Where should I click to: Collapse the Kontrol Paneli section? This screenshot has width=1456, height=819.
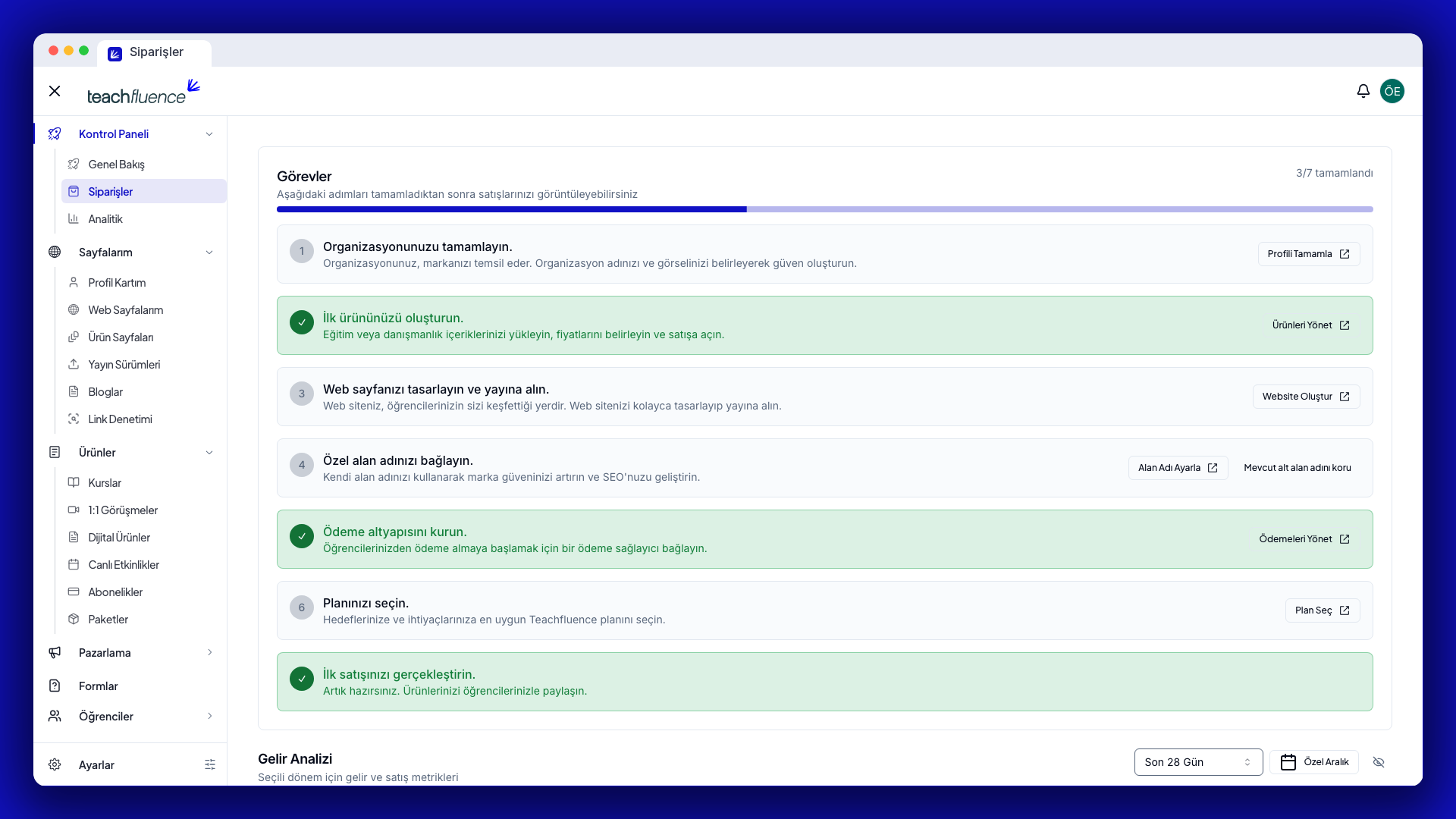click(209, 134)
